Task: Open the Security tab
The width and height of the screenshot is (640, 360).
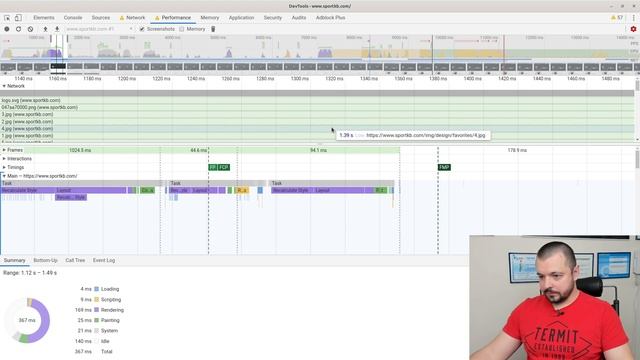Action: (x=273, y=18)
